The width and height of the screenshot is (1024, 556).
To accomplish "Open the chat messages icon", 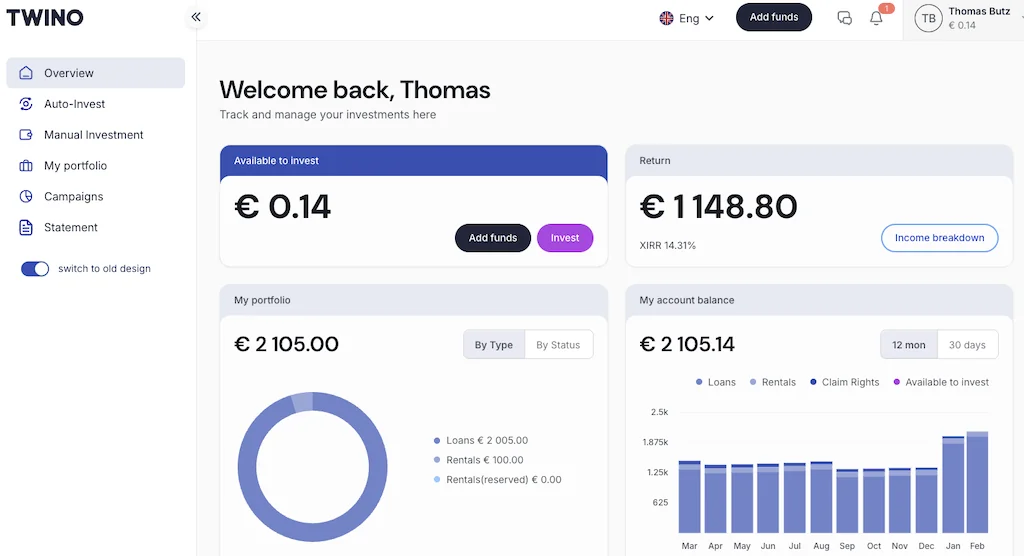I will (x=844, y=18).
